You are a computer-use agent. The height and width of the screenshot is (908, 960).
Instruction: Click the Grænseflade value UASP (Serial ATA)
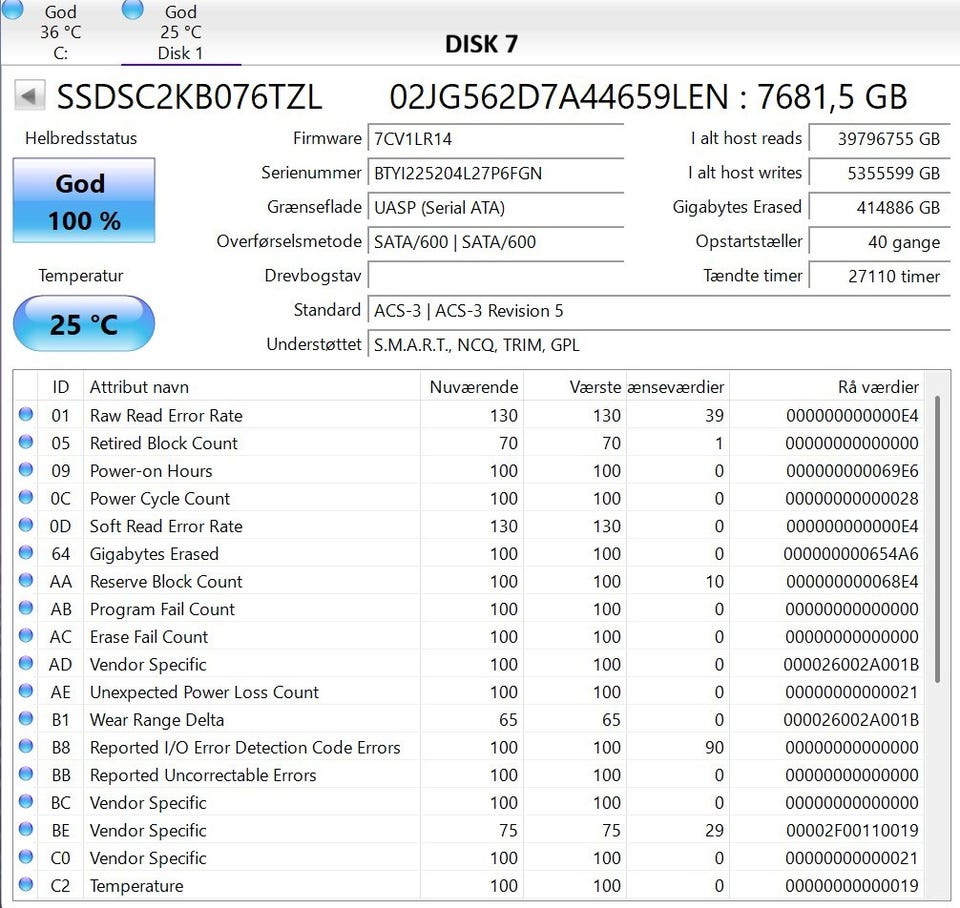495,208
